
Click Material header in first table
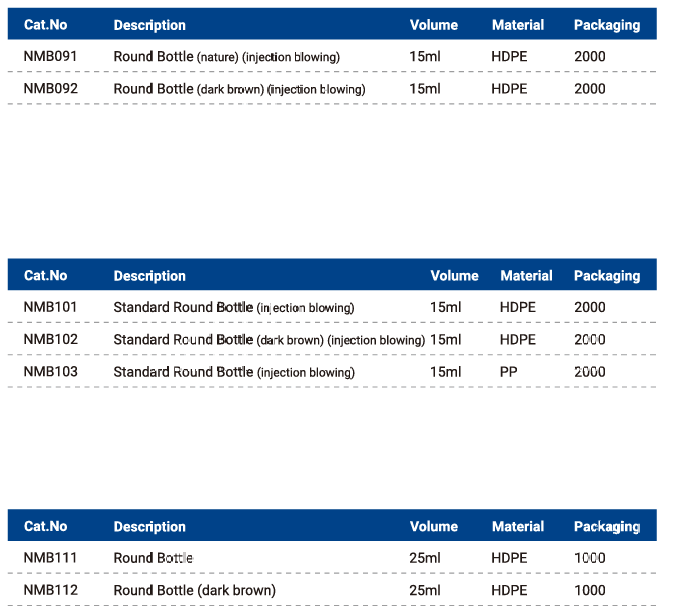(x=518, y=25)
